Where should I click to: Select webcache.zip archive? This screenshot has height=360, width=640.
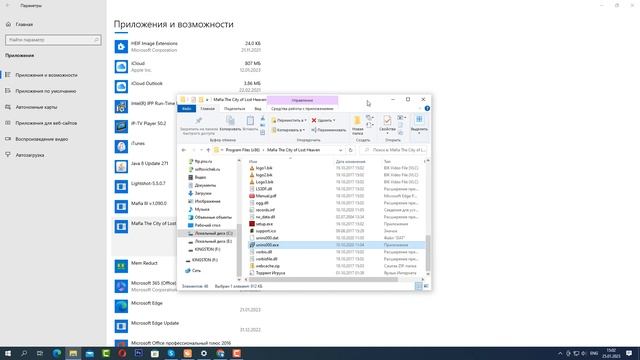(268, 266)
